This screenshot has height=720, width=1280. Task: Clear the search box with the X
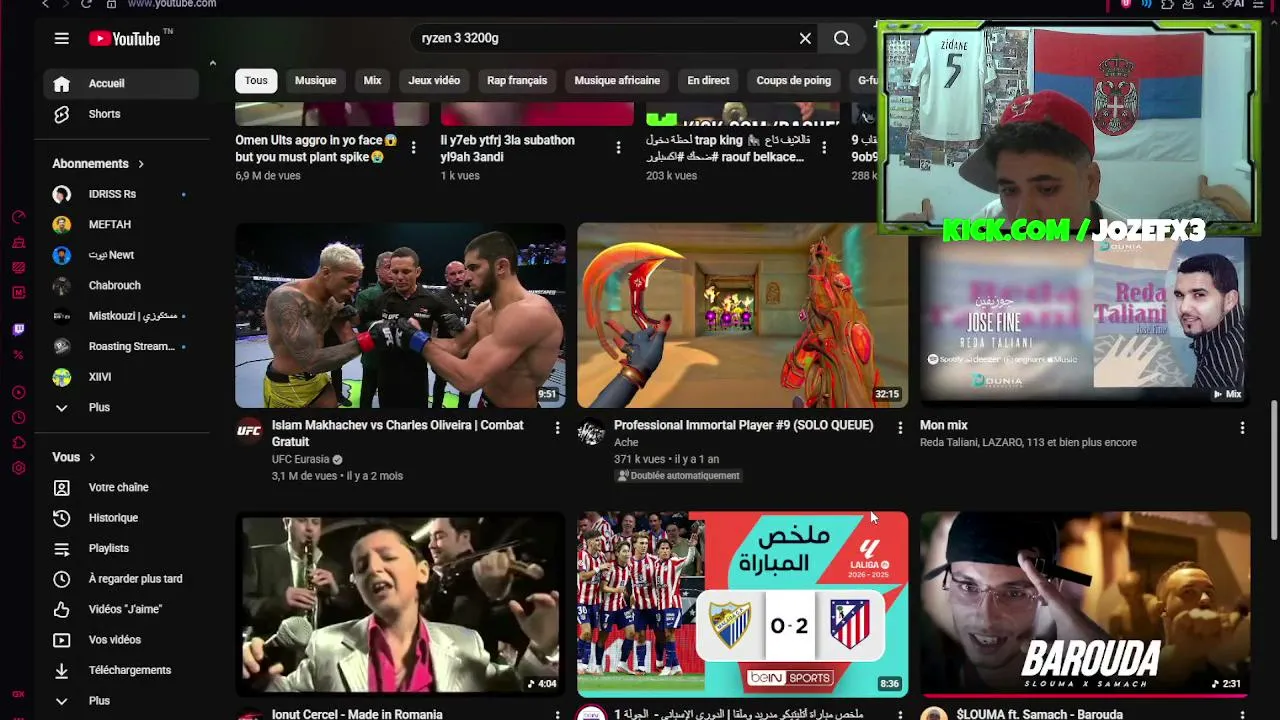805,38
